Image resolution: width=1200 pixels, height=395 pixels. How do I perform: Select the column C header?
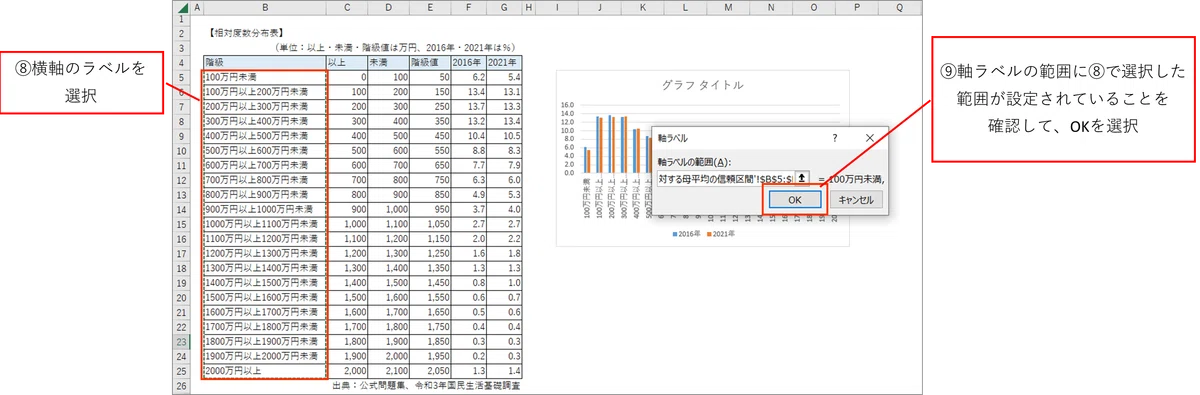[347, 8]
